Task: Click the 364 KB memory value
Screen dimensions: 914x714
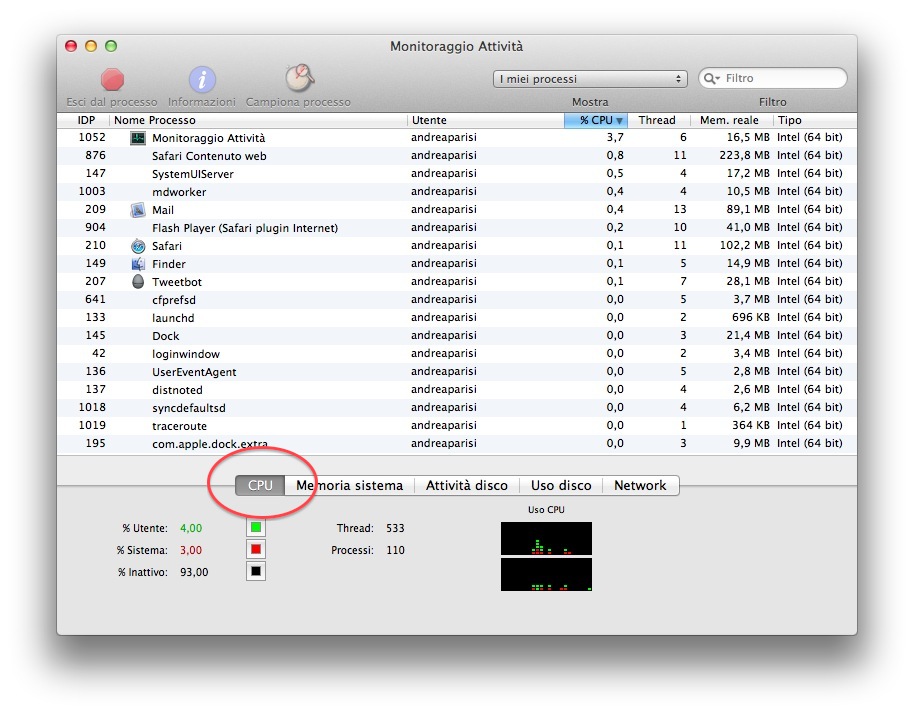Action: click(x=751, y=425)
